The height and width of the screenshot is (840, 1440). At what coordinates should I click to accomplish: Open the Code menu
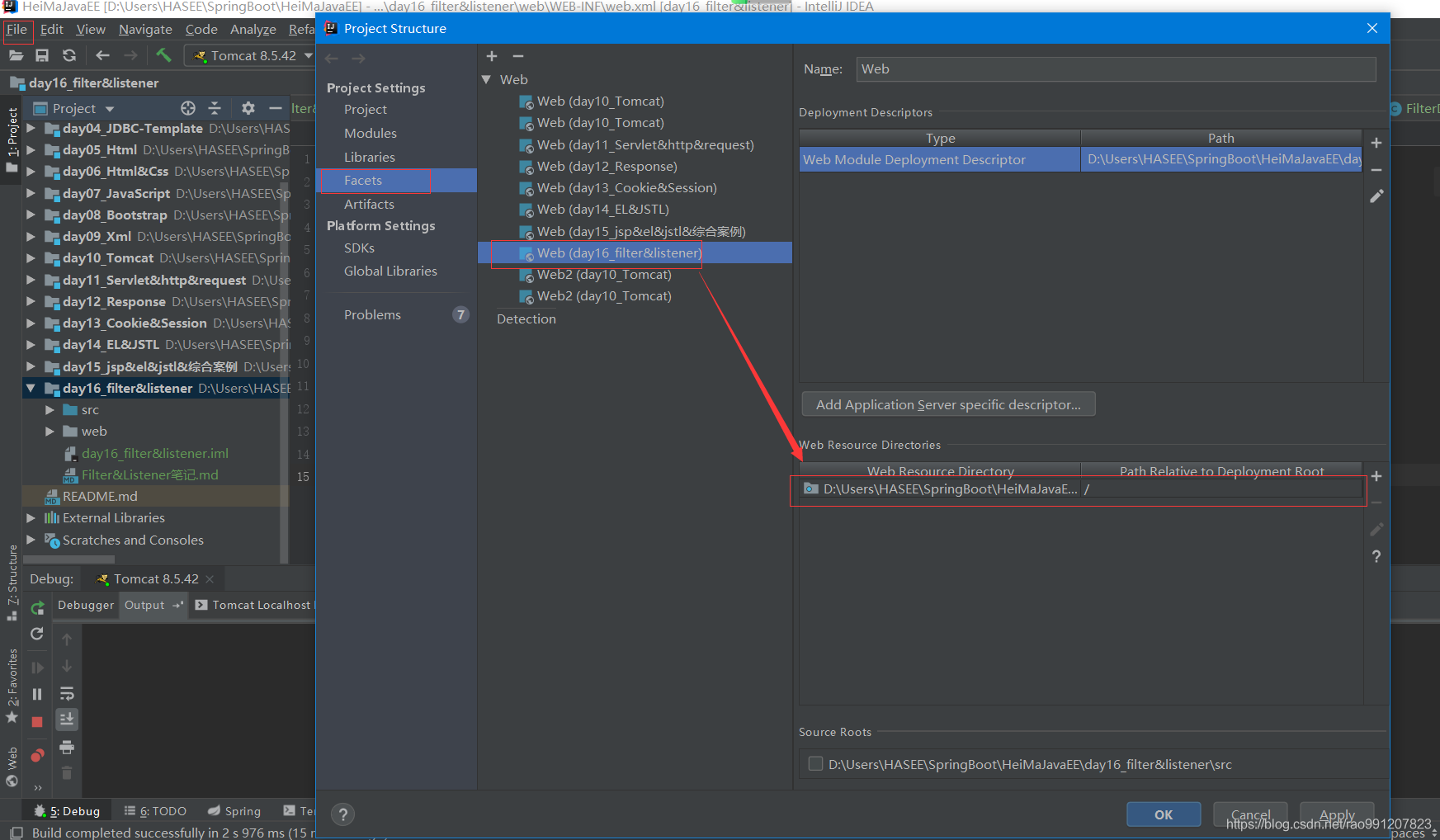pos(201,29)
